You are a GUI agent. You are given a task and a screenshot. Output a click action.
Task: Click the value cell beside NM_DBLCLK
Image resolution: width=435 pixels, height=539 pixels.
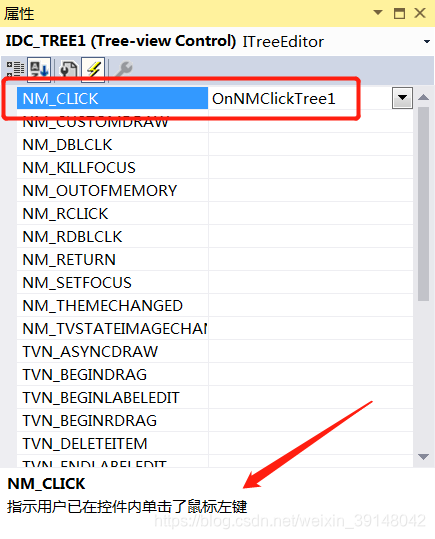[x=311, y=145]
